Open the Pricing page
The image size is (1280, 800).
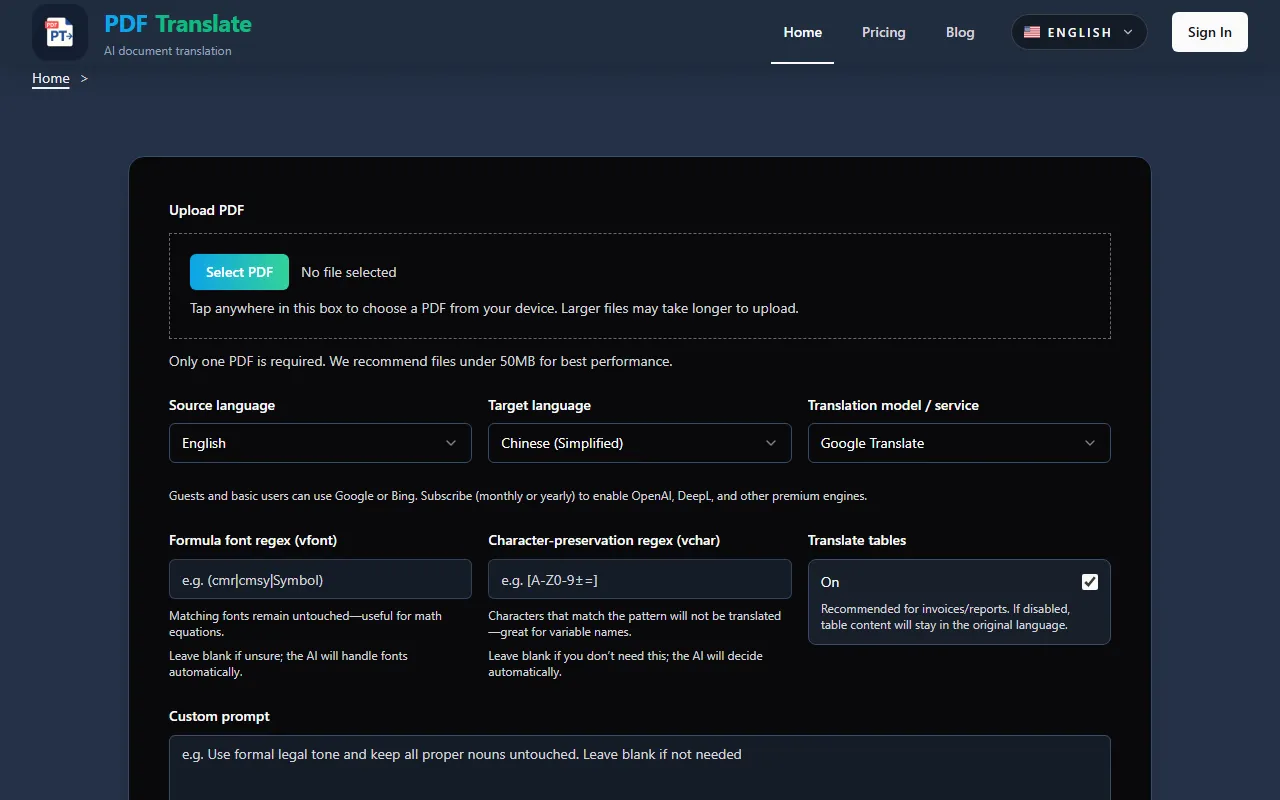[884, 32]
